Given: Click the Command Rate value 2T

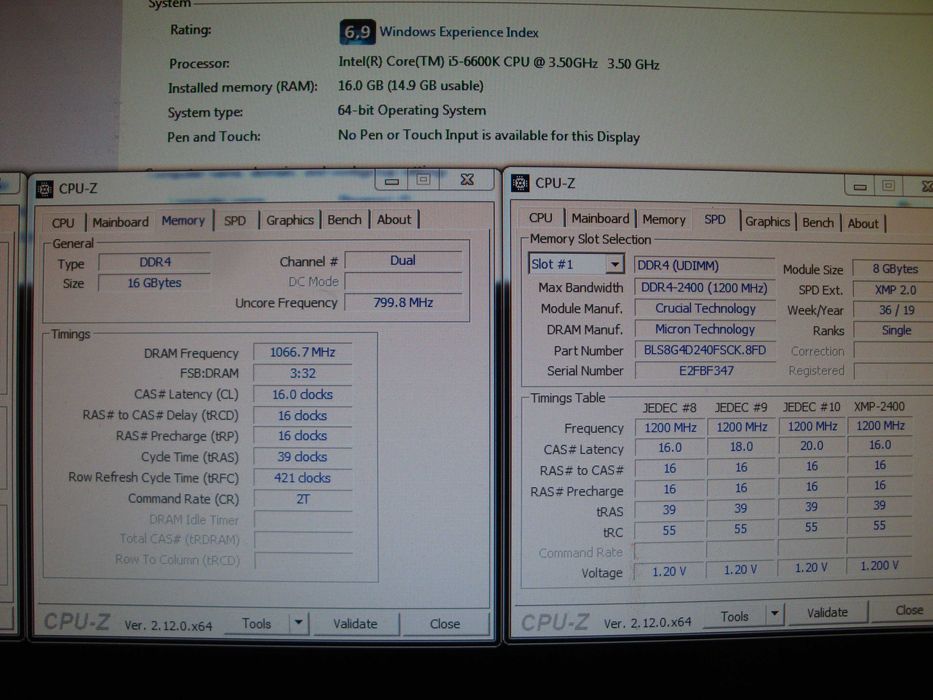Looking at the screenshot, I should click(x=302, y=499).
